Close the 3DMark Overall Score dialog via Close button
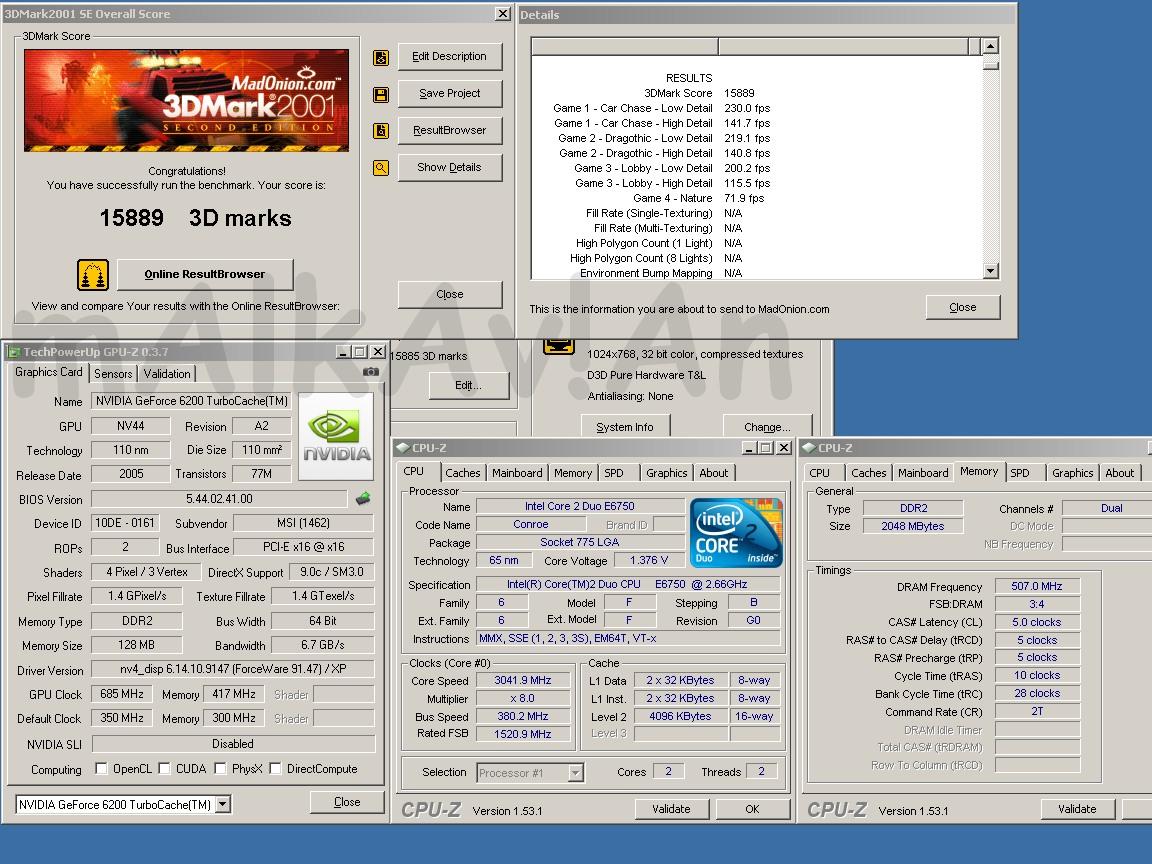The height and width of the screenshot is (864, 1152). (450, 294)
